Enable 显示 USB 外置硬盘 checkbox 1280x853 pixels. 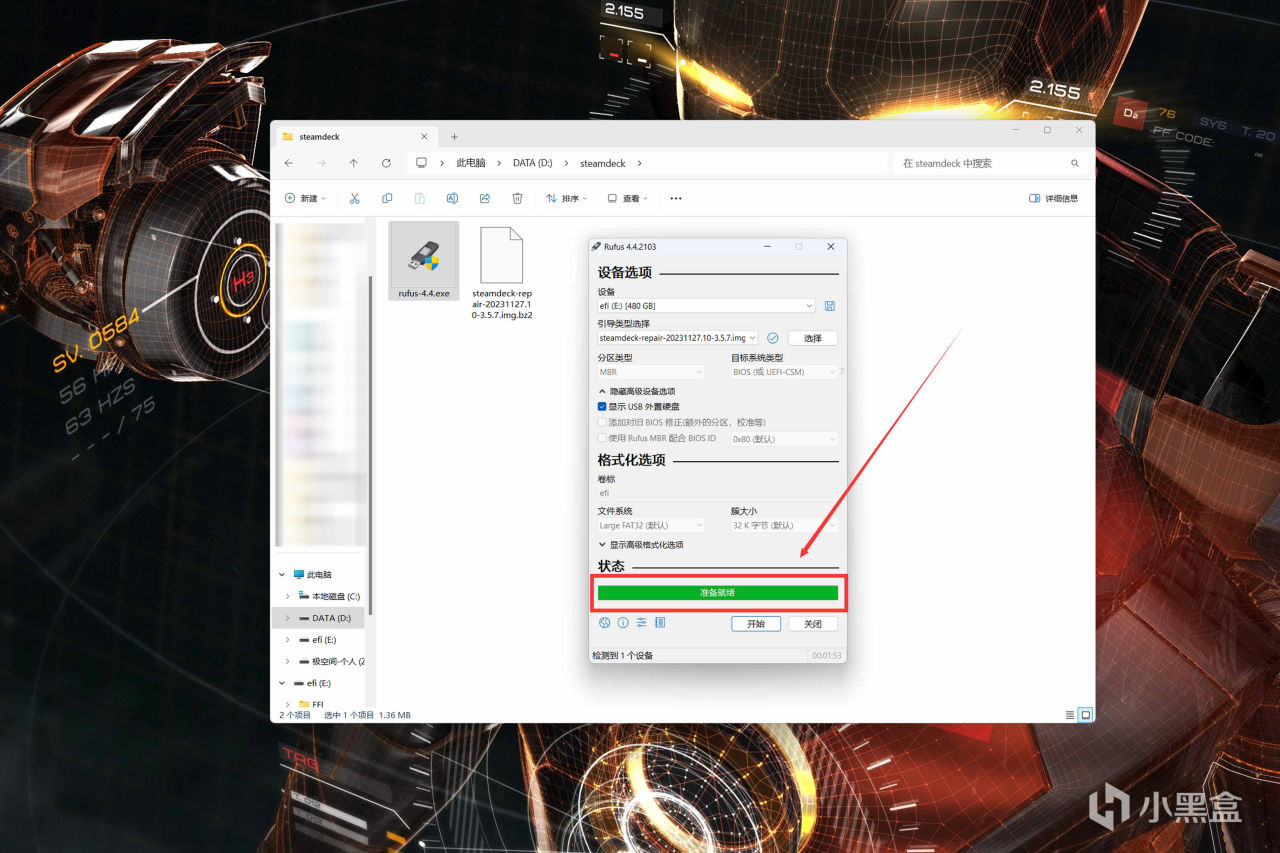coord(601,406)
